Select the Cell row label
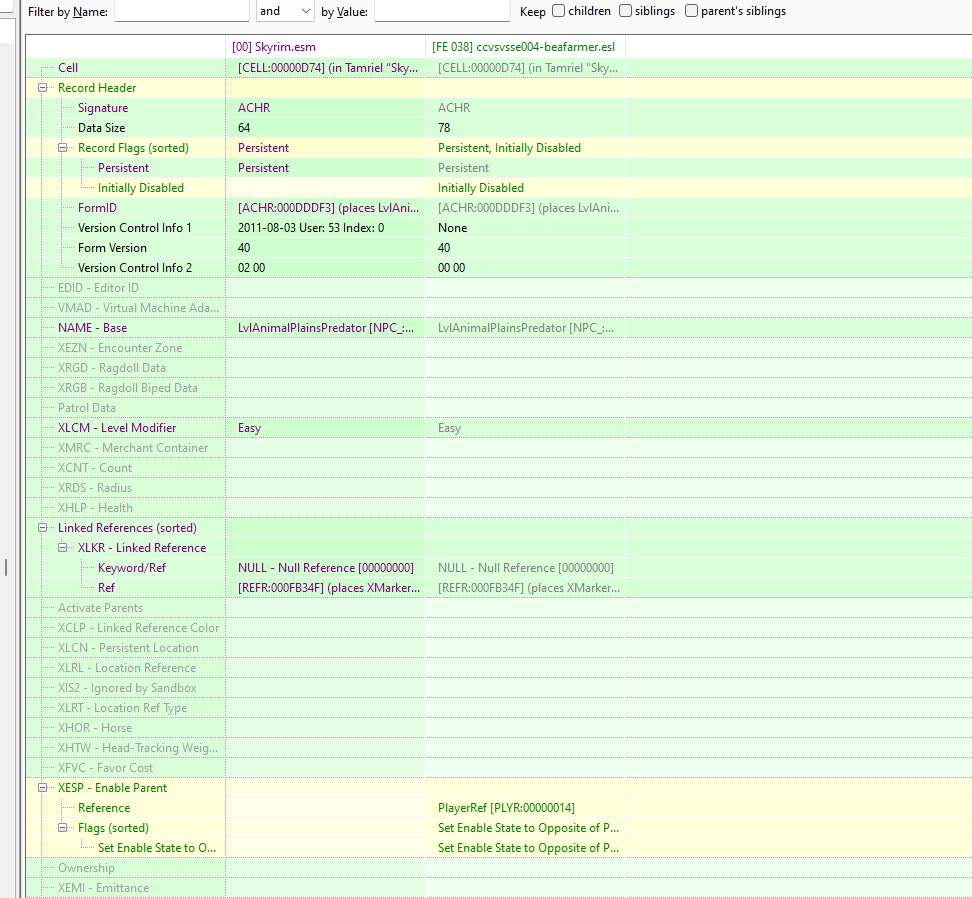The height and width of the screenshot is (898, 972). point(68,68)
